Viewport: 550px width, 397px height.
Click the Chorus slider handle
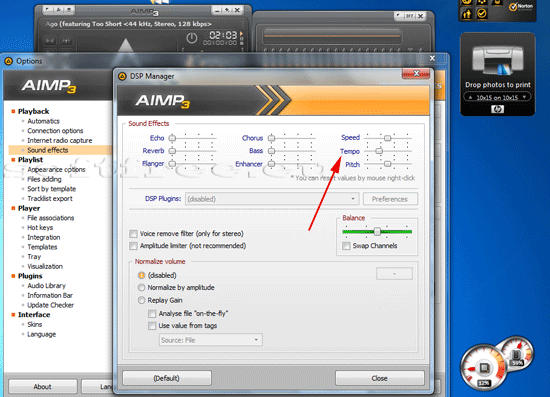(x=271, y=138)
